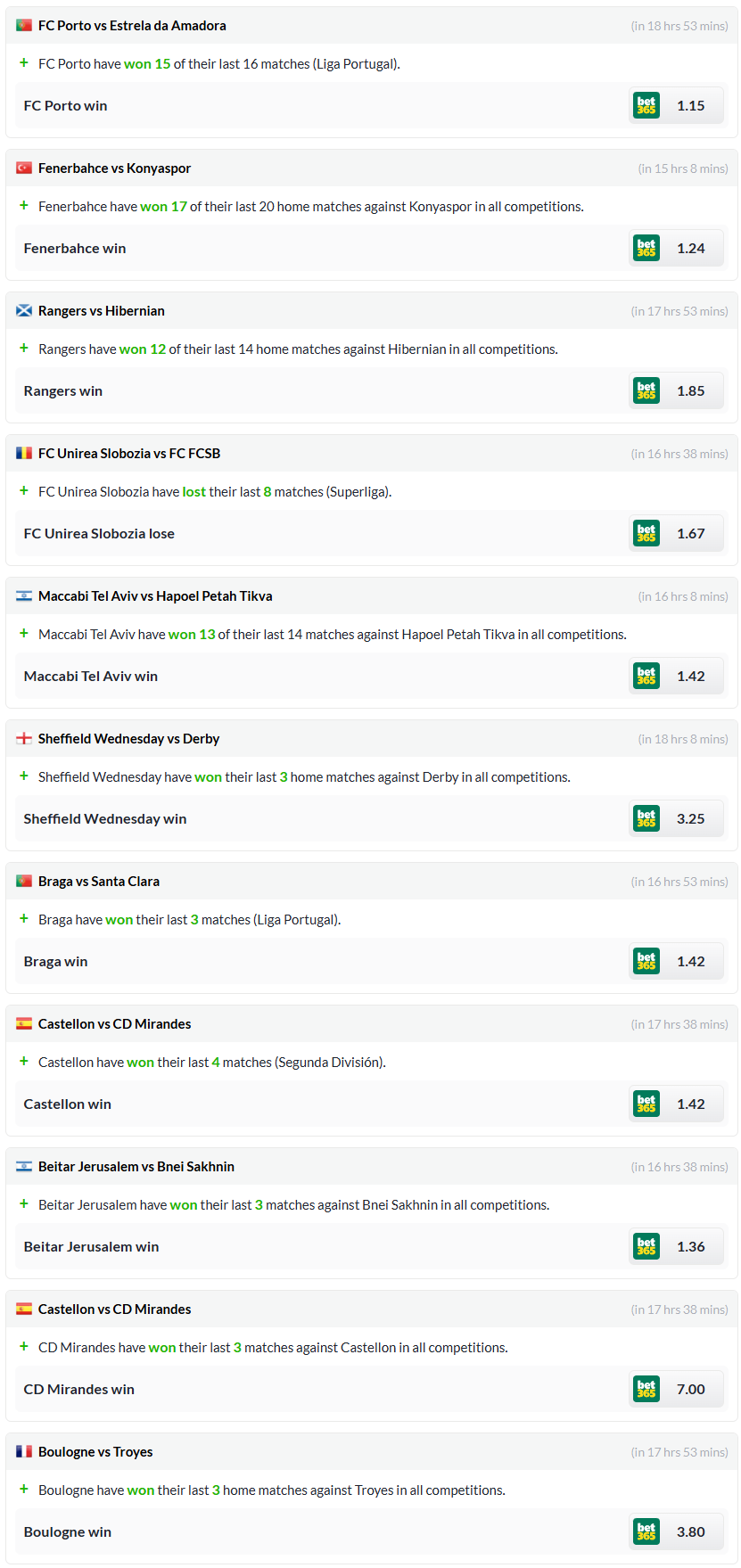741x1568 pixels.
Task: Click the 'FC Porto win' bet label
Action: pyautogui.click(x=65, y=105)
